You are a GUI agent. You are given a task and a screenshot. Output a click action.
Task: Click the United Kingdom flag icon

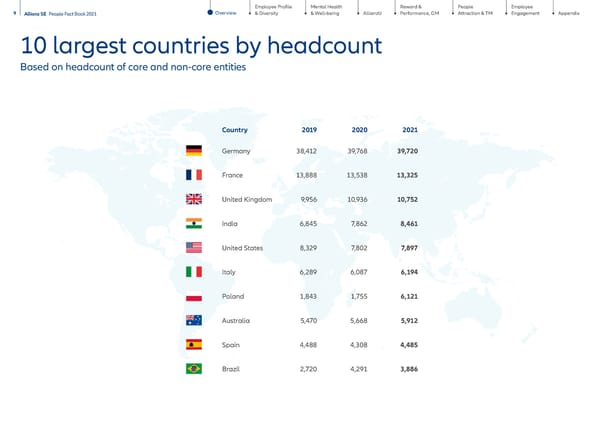(194, 199)
